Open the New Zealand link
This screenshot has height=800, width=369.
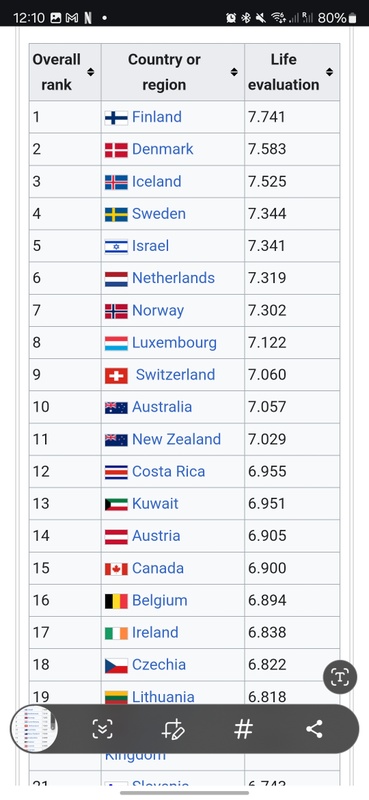(176, 439)
